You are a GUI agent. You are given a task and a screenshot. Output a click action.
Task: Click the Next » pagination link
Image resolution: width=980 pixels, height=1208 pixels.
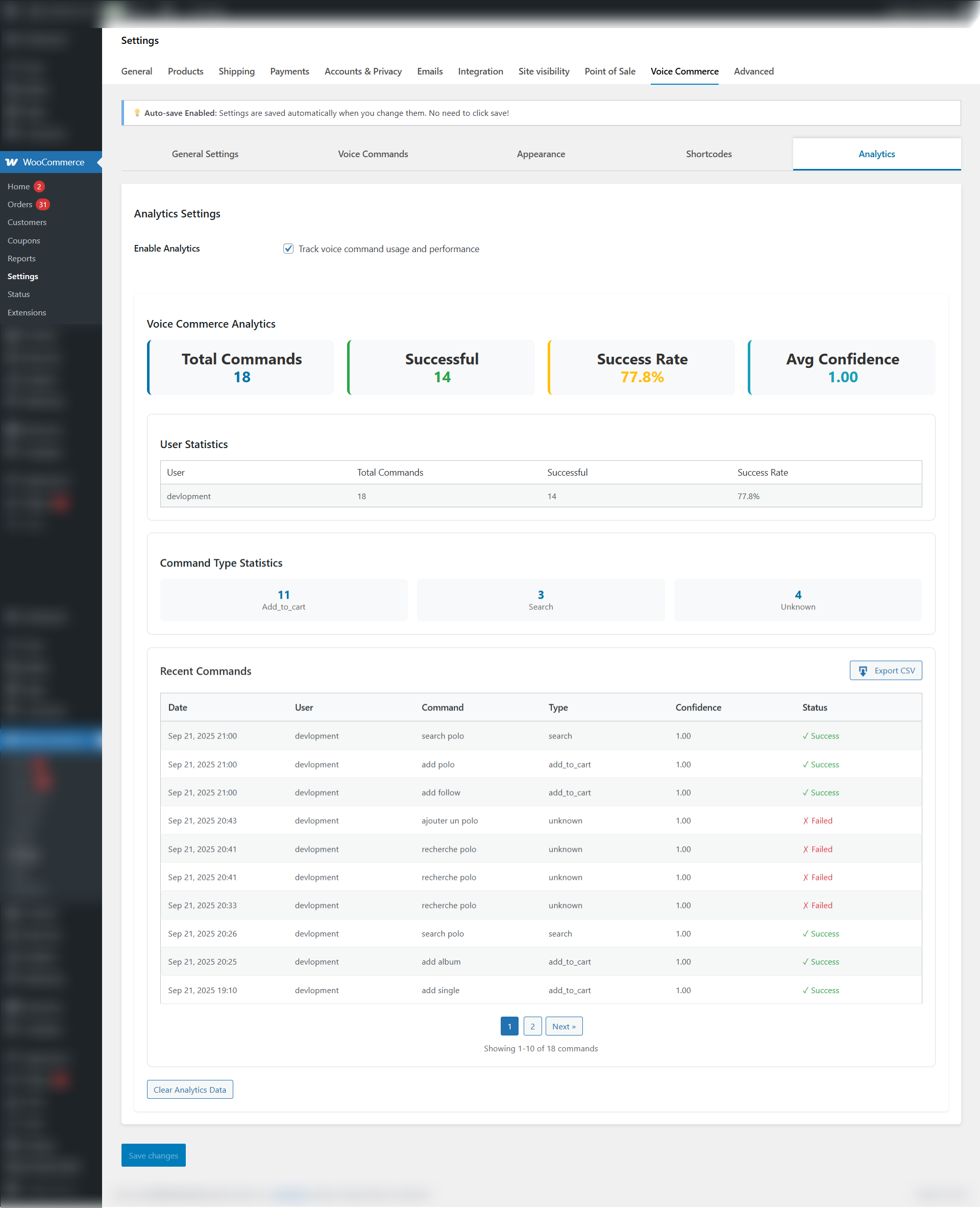pyautogui.click(x=563, y=1026)
